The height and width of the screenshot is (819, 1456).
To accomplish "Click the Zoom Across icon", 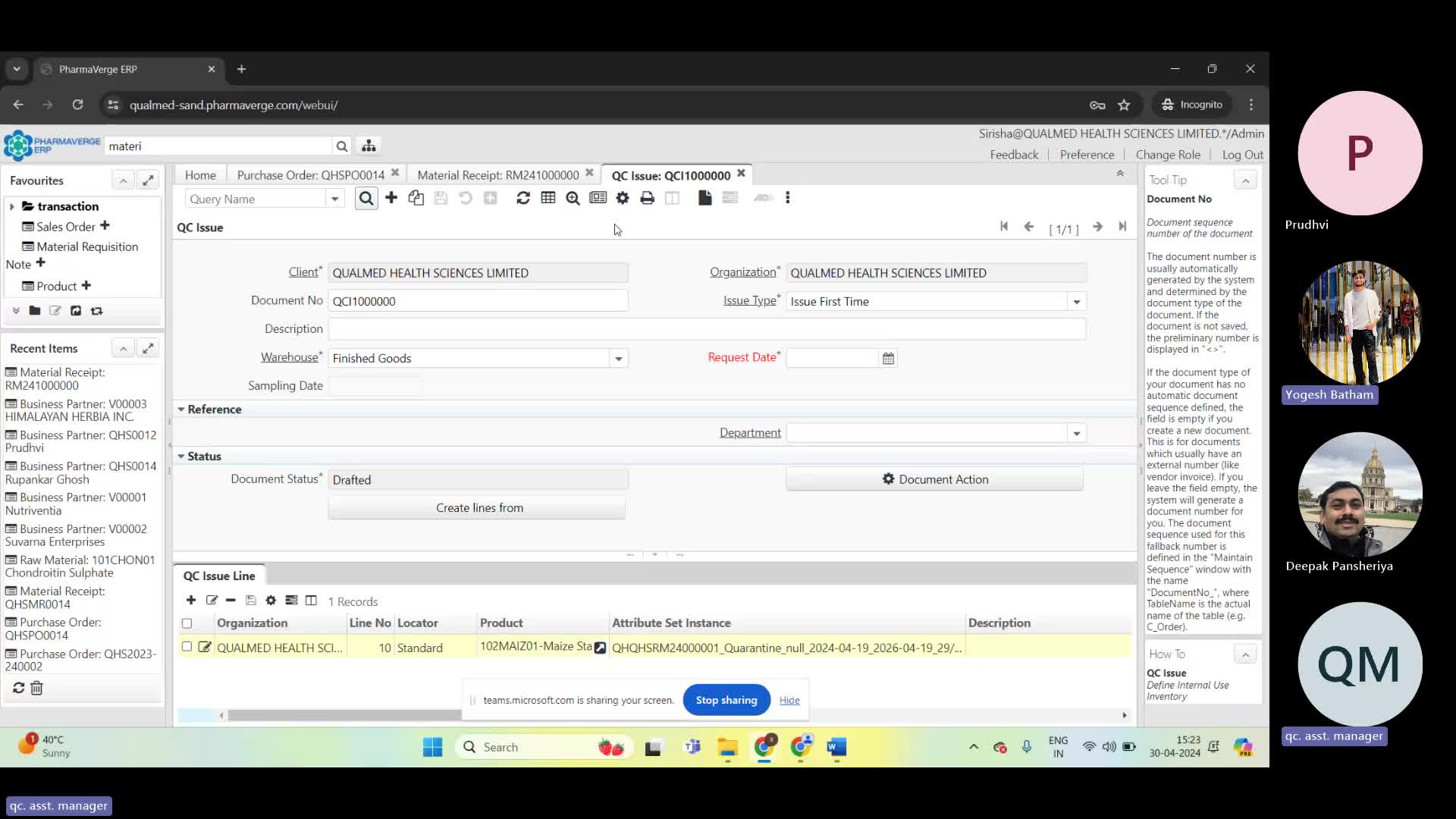I will (573, 198).
